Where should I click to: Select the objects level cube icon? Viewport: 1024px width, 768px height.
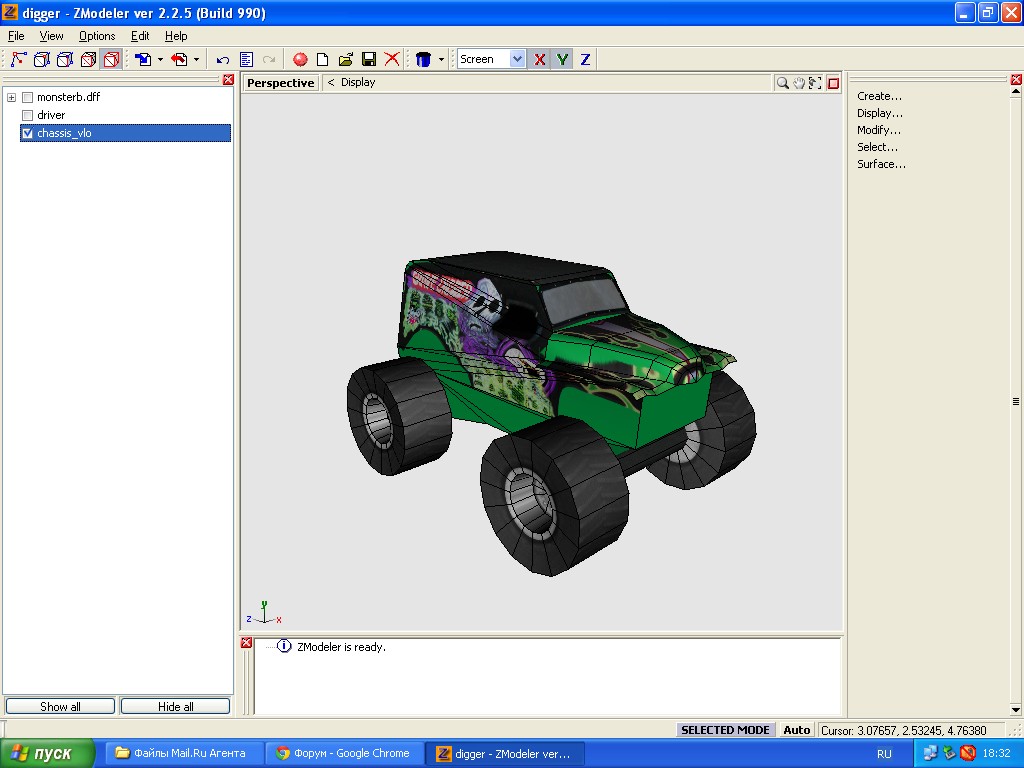(x=88, y=59)
